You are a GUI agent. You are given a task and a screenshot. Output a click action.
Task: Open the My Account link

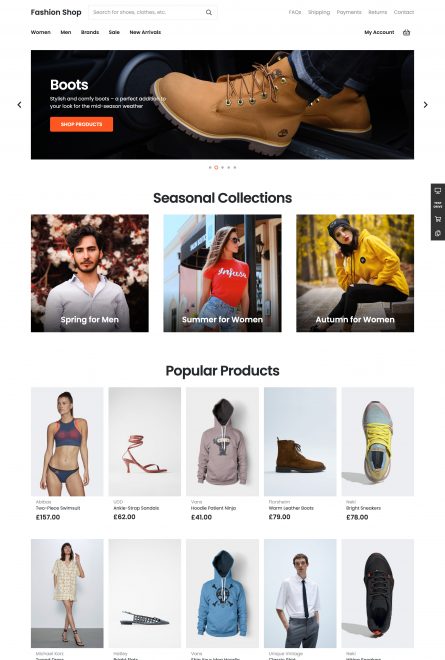pyautogui.click(x=379, y=32)
